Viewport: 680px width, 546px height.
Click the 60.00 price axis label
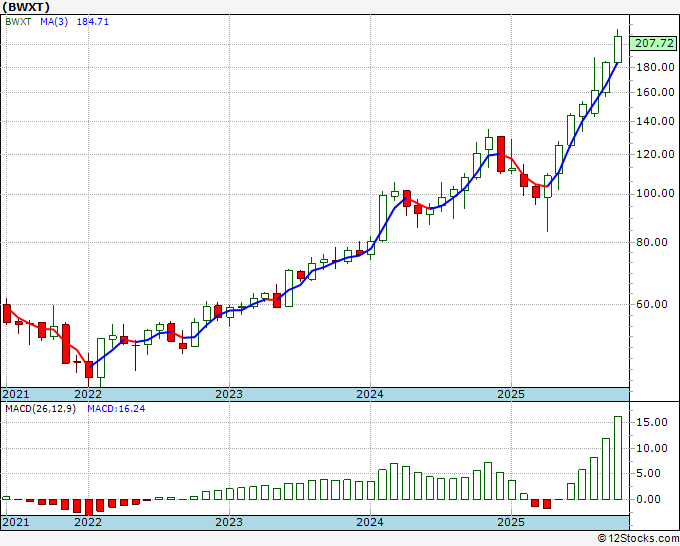(x=652, y=304)
